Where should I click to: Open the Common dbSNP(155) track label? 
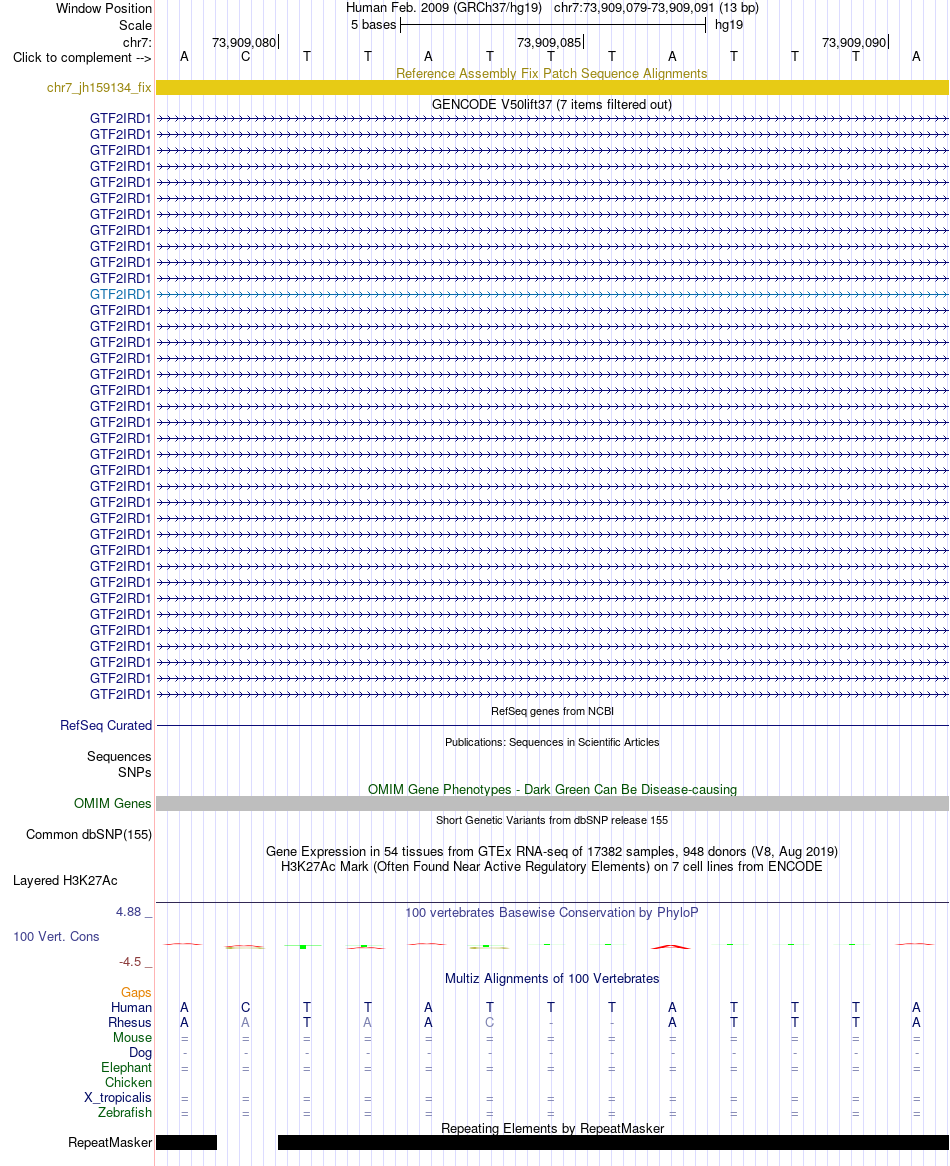coord(88,834)
